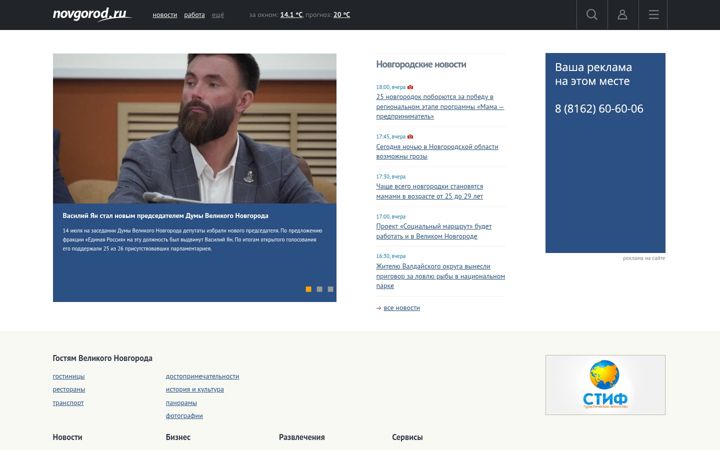Expand the «ещё» menu in header

coord(218,15)
